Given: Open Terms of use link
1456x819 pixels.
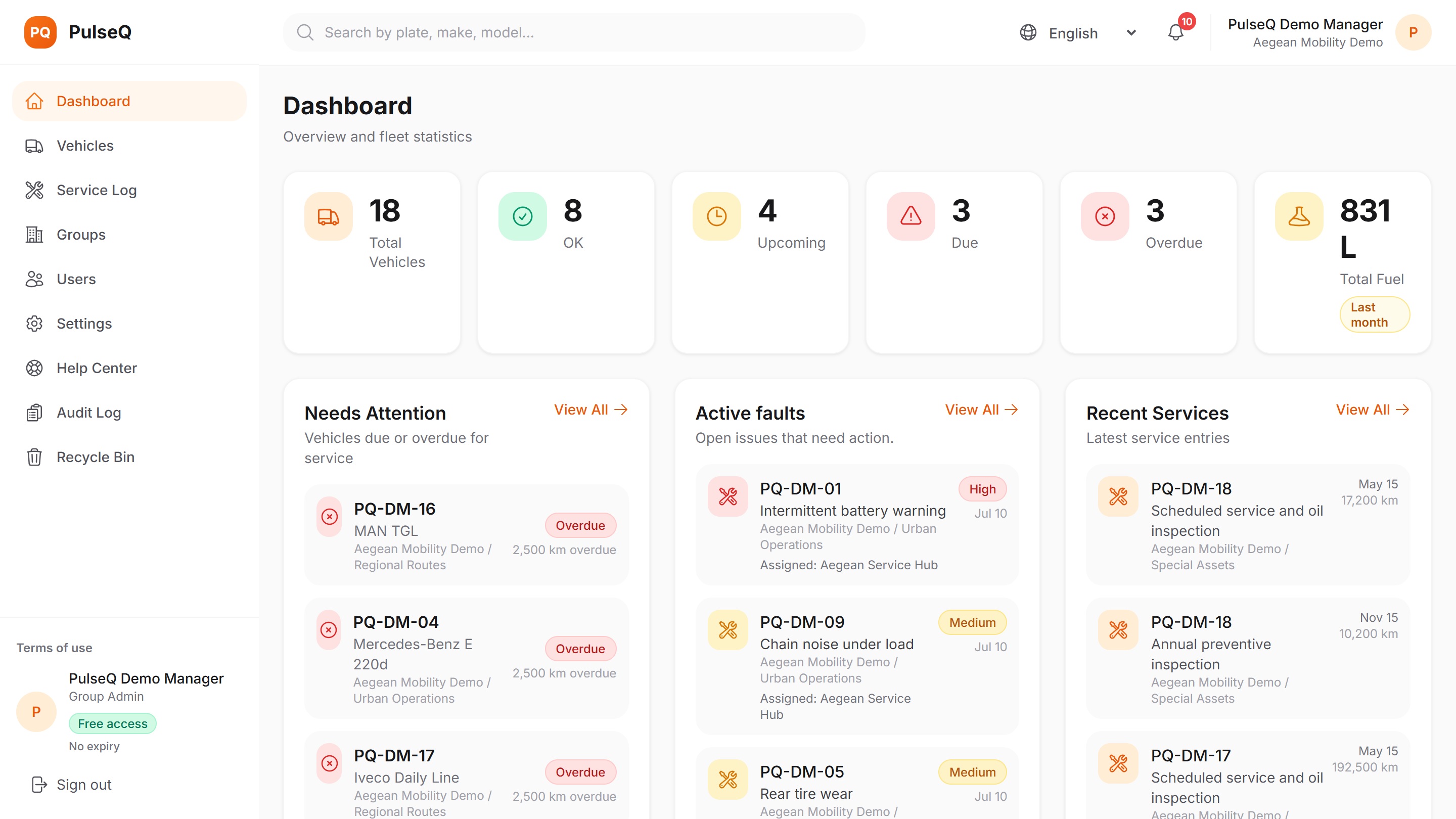Looking at the screenshot, I should (54, 648).
